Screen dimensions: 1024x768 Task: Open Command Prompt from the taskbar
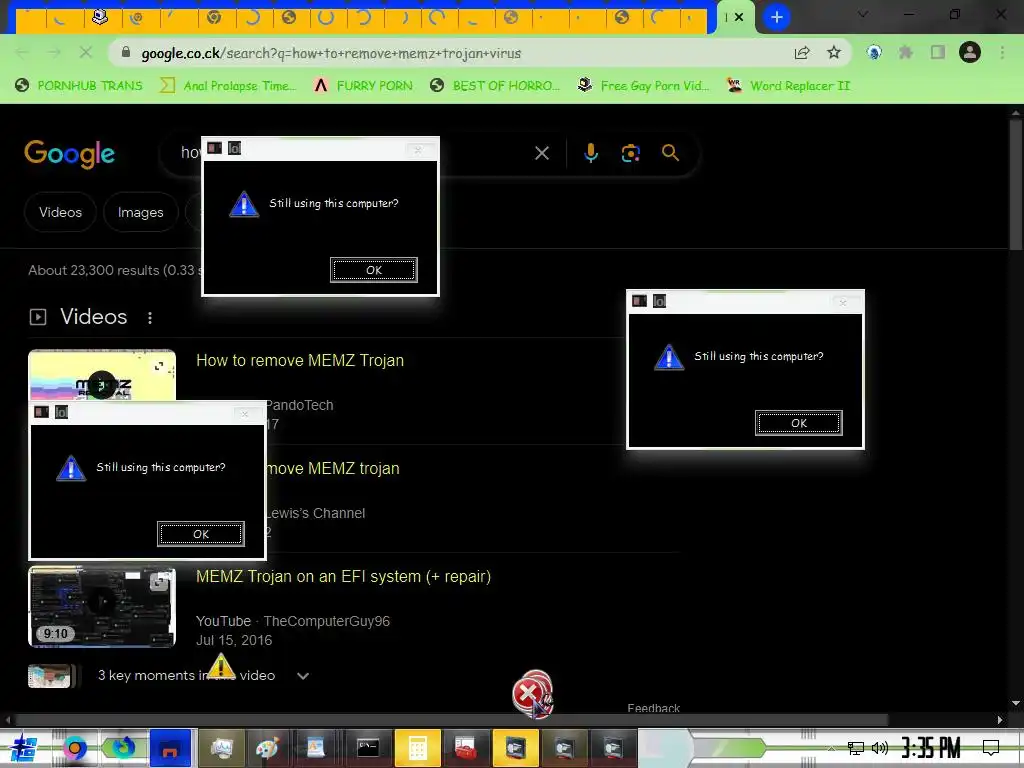368,748
